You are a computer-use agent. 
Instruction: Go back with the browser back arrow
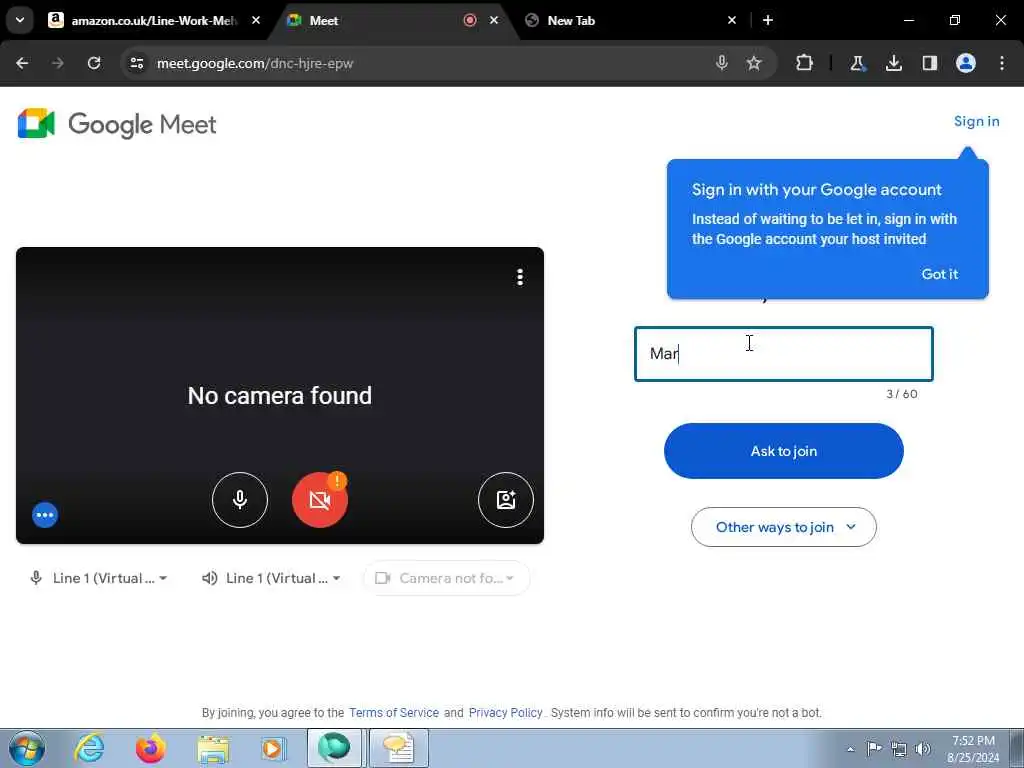pos(22,63)
